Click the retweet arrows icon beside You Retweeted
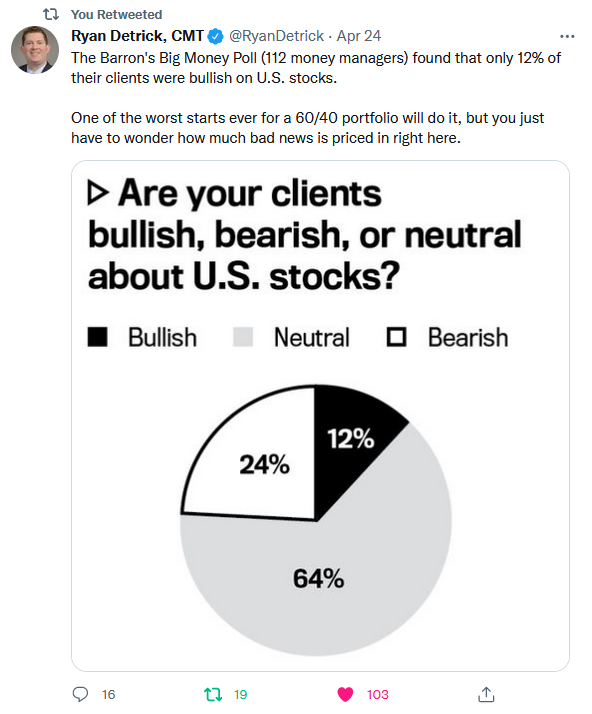 (x=51, y=15)
